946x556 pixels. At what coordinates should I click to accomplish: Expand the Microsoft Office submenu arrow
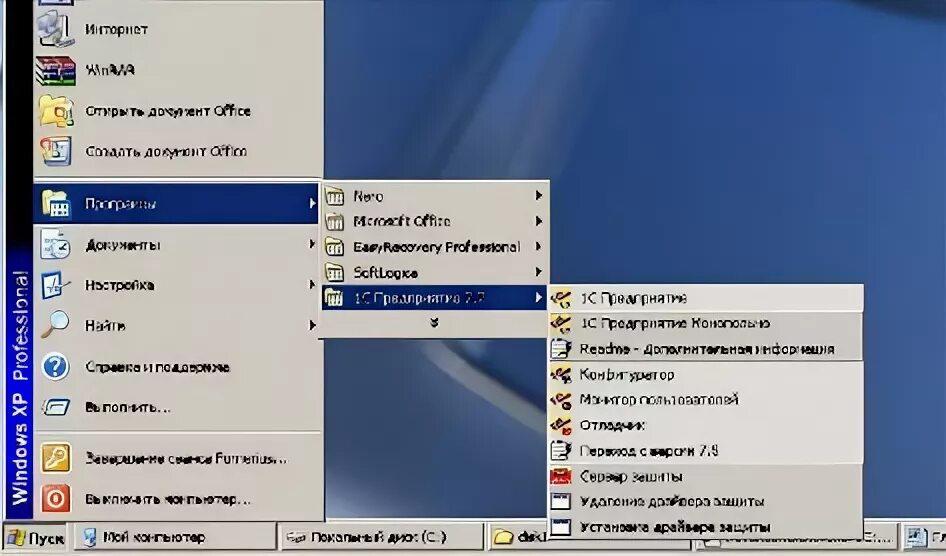tap(538, 221)
